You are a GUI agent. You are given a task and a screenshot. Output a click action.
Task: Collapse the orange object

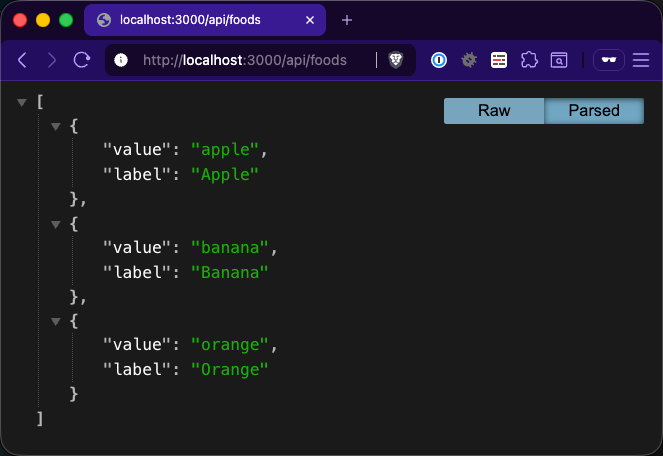tap(56, 322)
